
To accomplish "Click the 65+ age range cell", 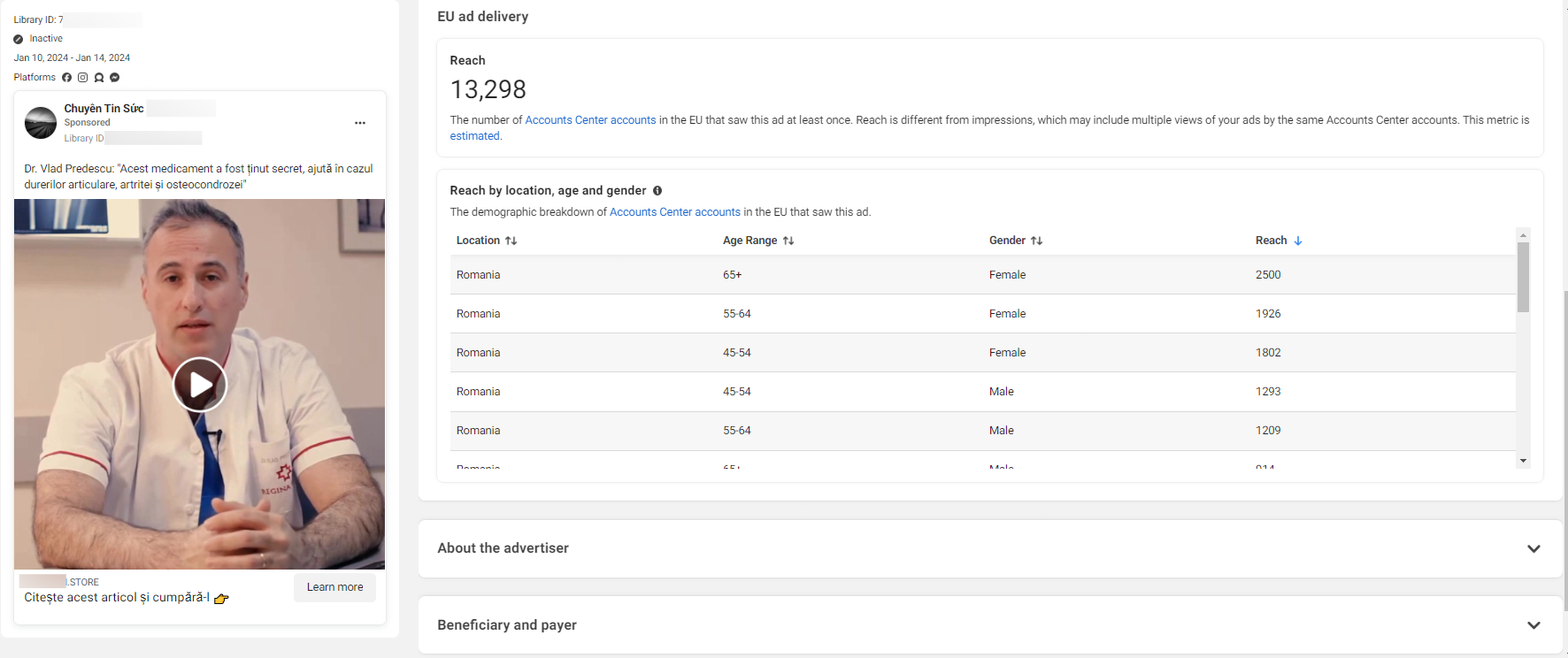I will (732, 275).
